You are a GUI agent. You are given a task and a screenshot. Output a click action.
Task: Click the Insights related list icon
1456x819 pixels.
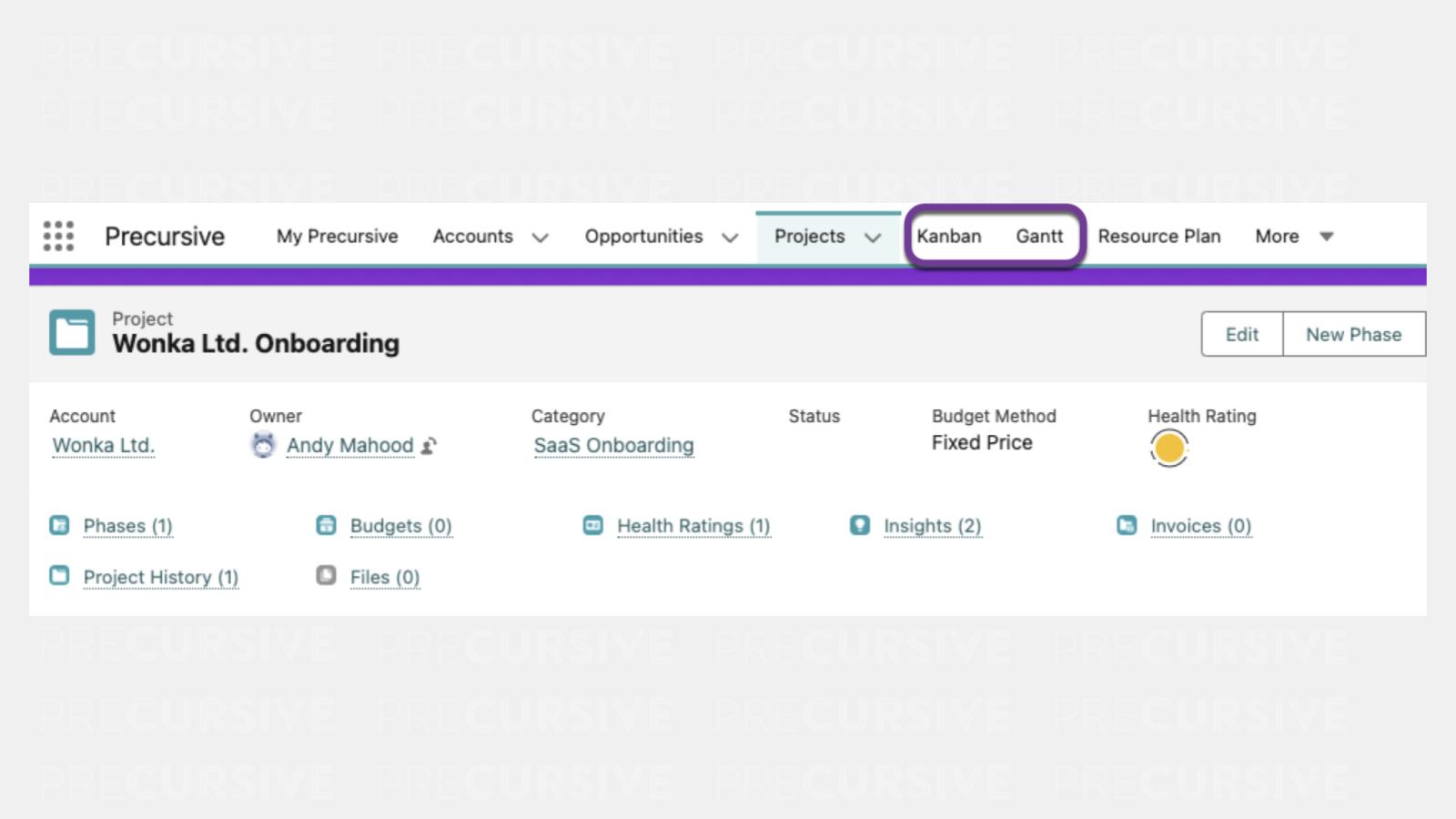pos(860,525)
